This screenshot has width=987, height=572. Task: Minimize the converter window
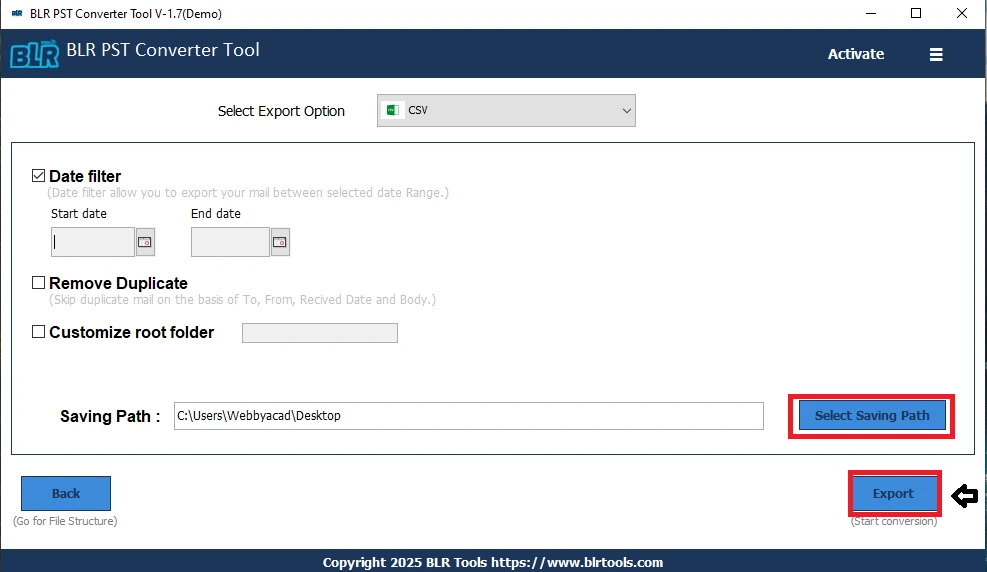[871, 13]
